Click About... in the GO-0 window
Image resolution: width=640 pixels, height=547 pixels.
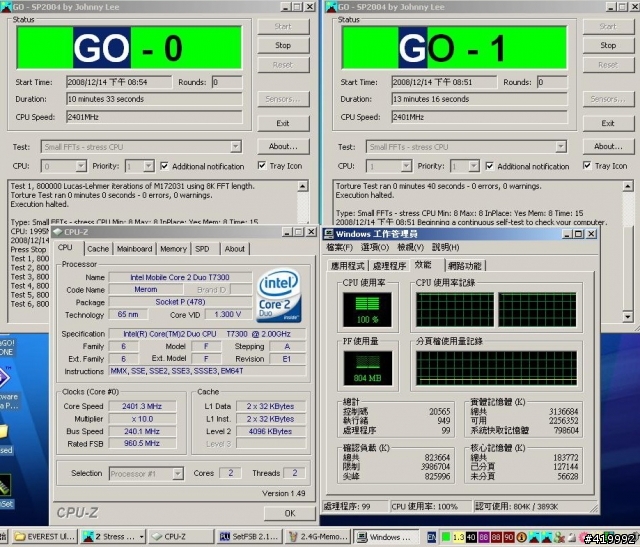tap(283, 146)
